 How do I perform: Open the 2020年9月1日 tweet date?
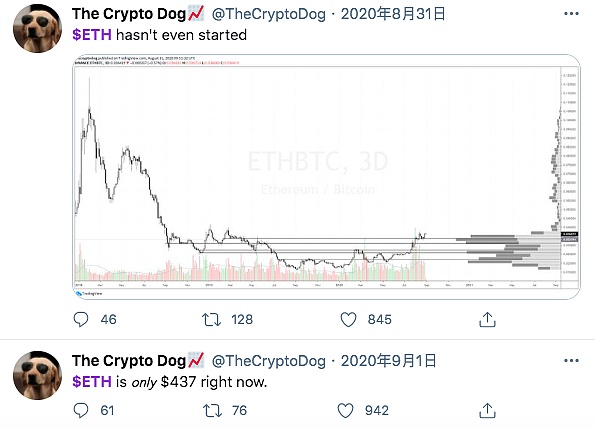(x=388, y=361)
